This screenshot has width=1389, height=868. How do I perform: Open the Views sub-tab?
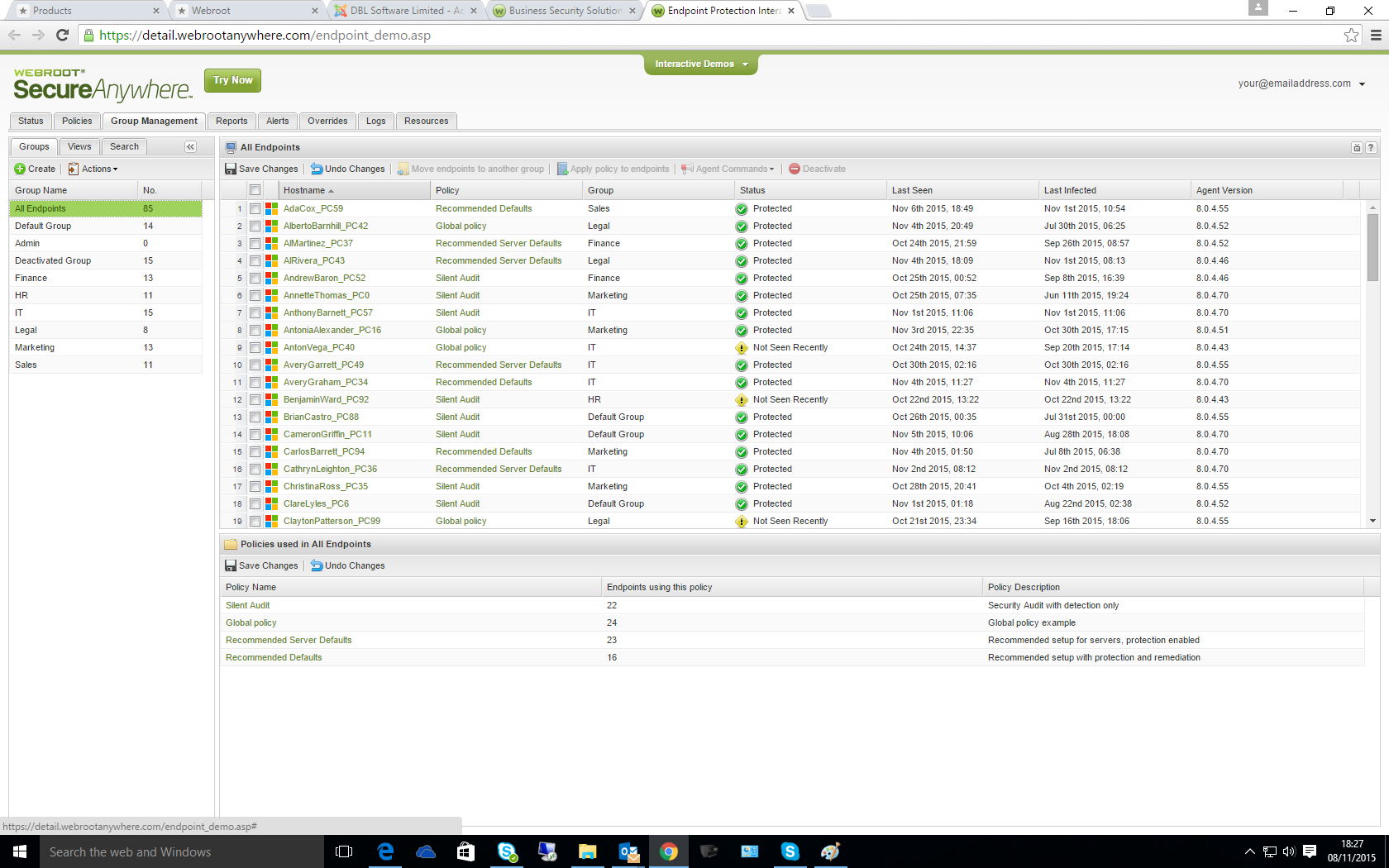(79, 146)
